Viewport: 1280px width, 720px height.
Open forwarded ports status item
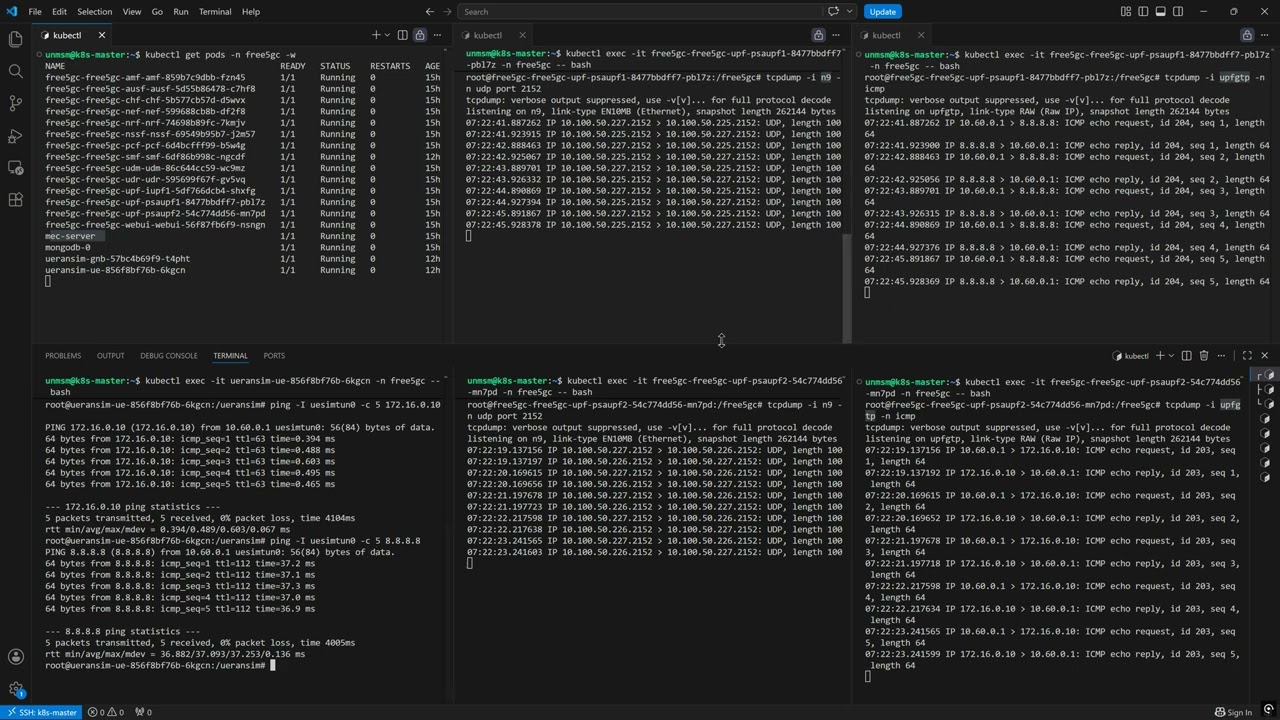142,712
